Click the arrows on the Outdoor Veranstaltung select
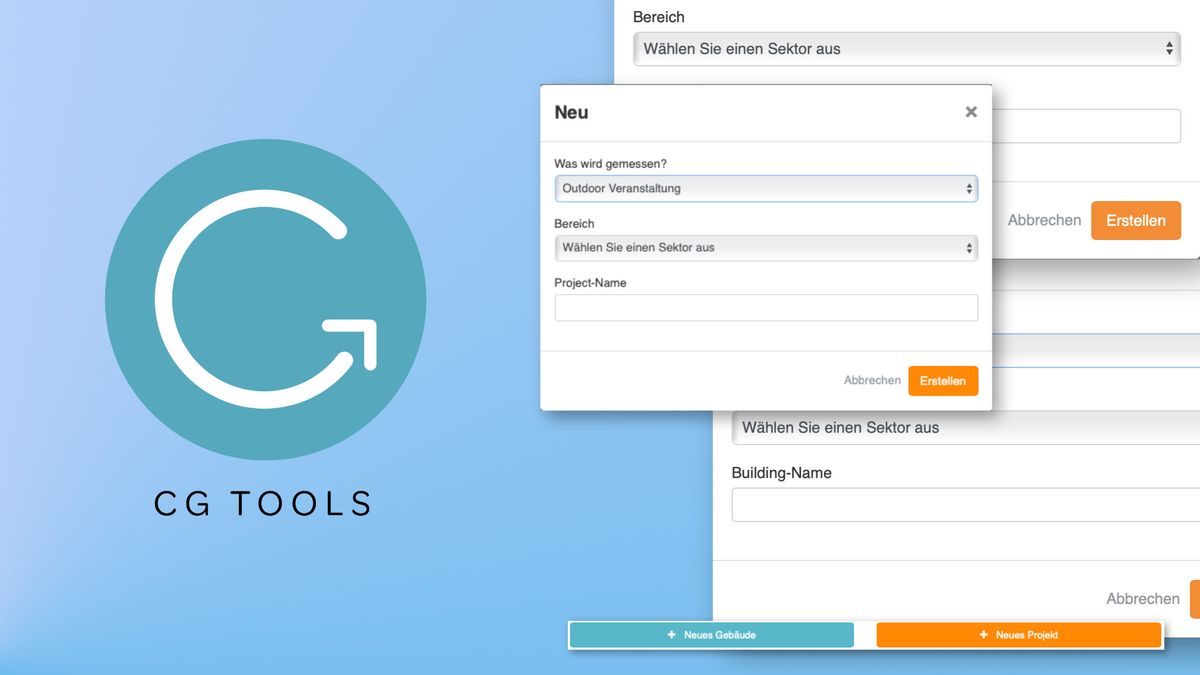The image size is (1200, 675). (x=968, y=188)
